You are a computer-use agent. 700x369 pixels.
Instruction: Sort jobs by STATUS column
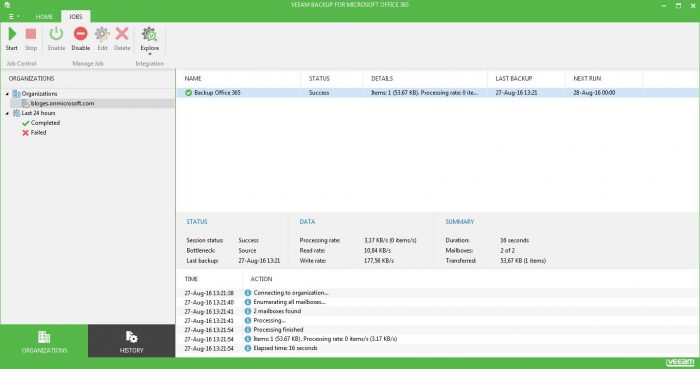[x=319, y=79]
